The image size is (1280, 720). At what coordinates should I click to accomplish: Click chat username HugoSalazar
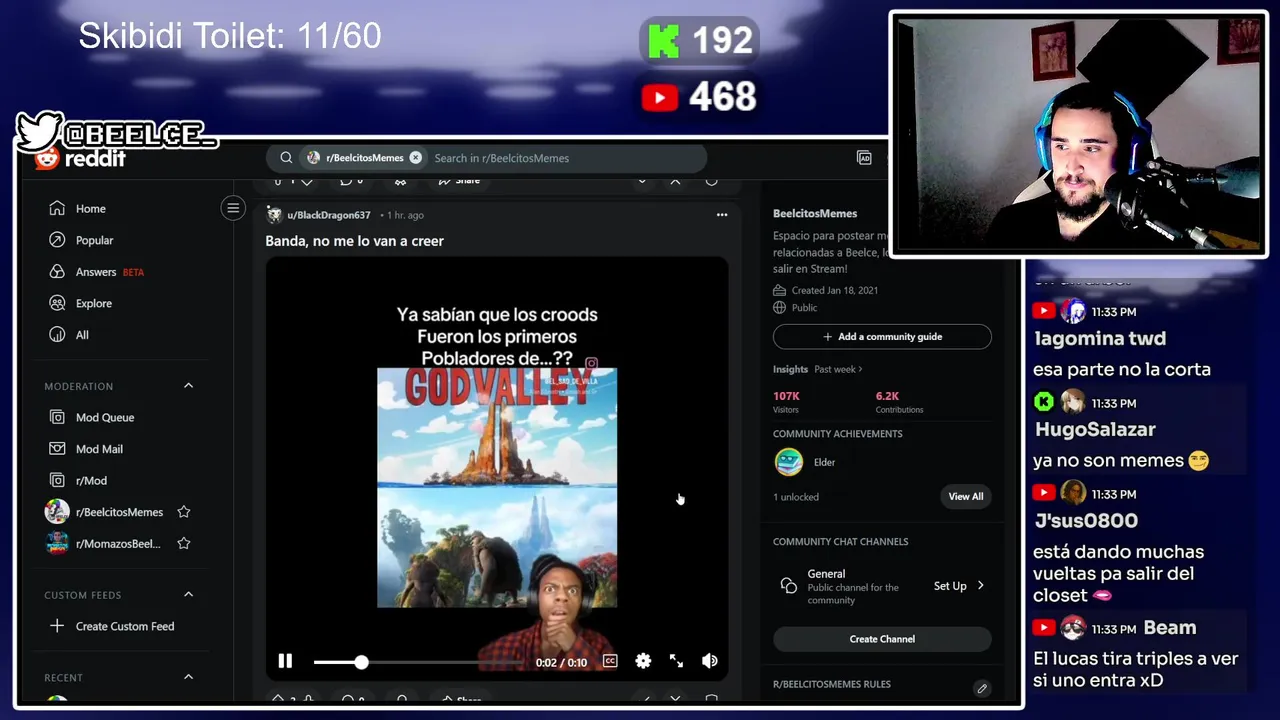point(1094,429)
